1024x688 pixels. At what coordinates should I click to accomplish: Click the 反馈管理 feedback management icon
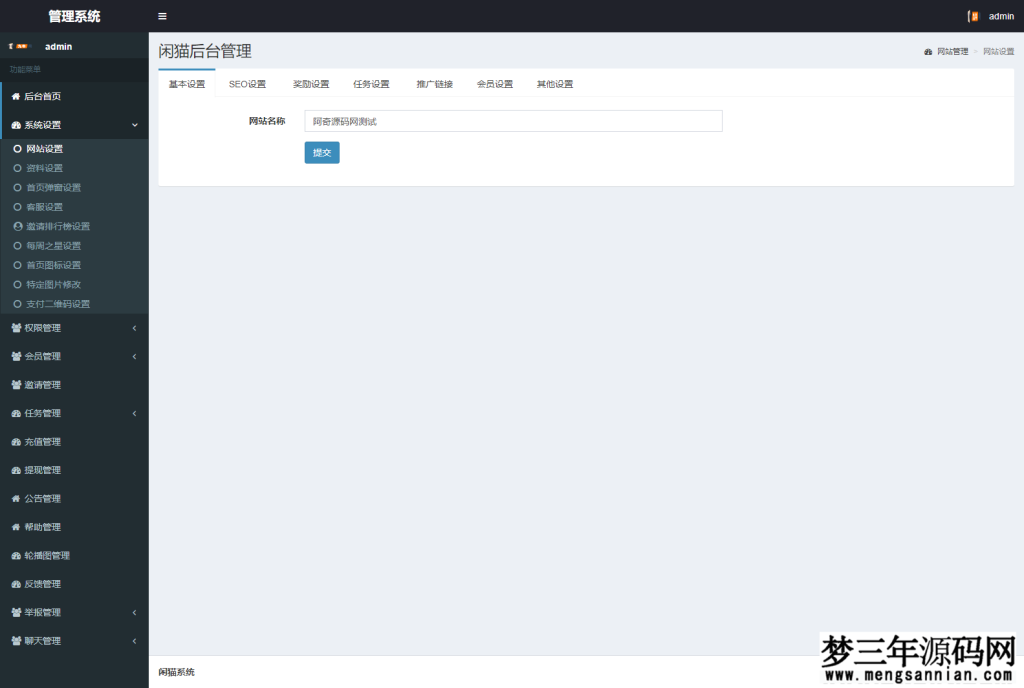click(14, 584)
